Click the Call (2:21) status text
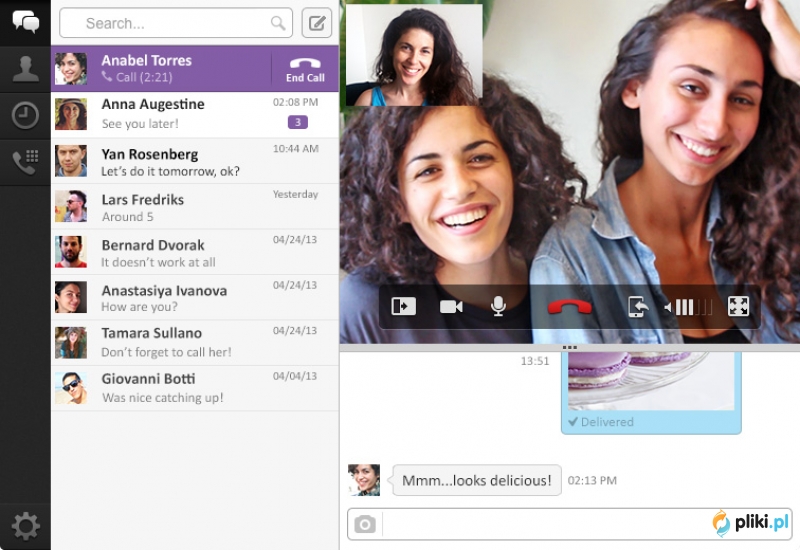 (x=144, y=77)
